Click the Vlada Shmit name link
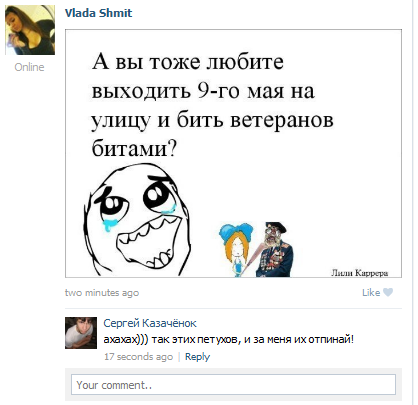418x405 pixels. pyautogui.click(x=98, y=13)
